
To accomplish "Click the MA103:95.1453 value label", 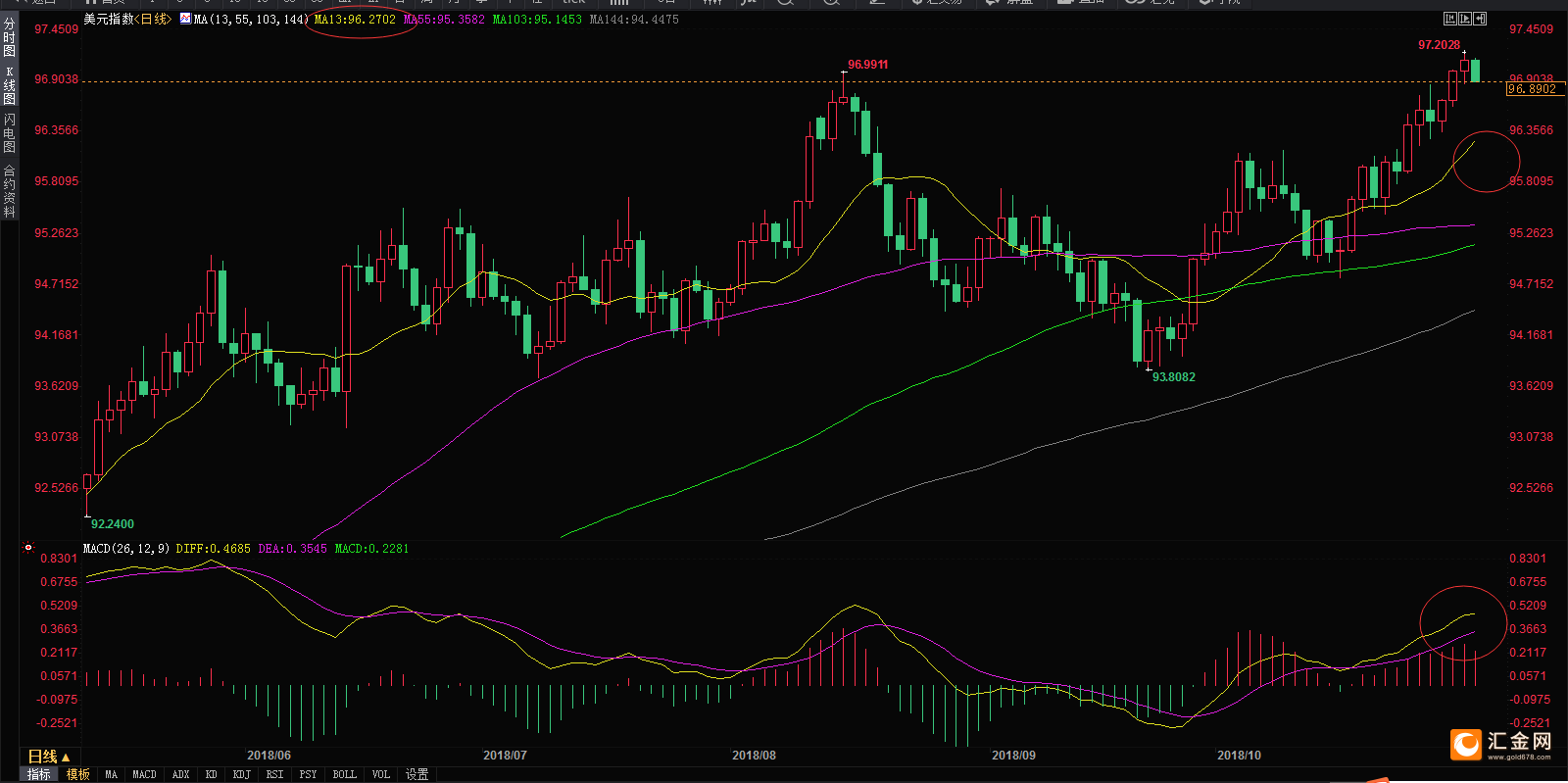I will pyautogui.click(x=537, y=20).
